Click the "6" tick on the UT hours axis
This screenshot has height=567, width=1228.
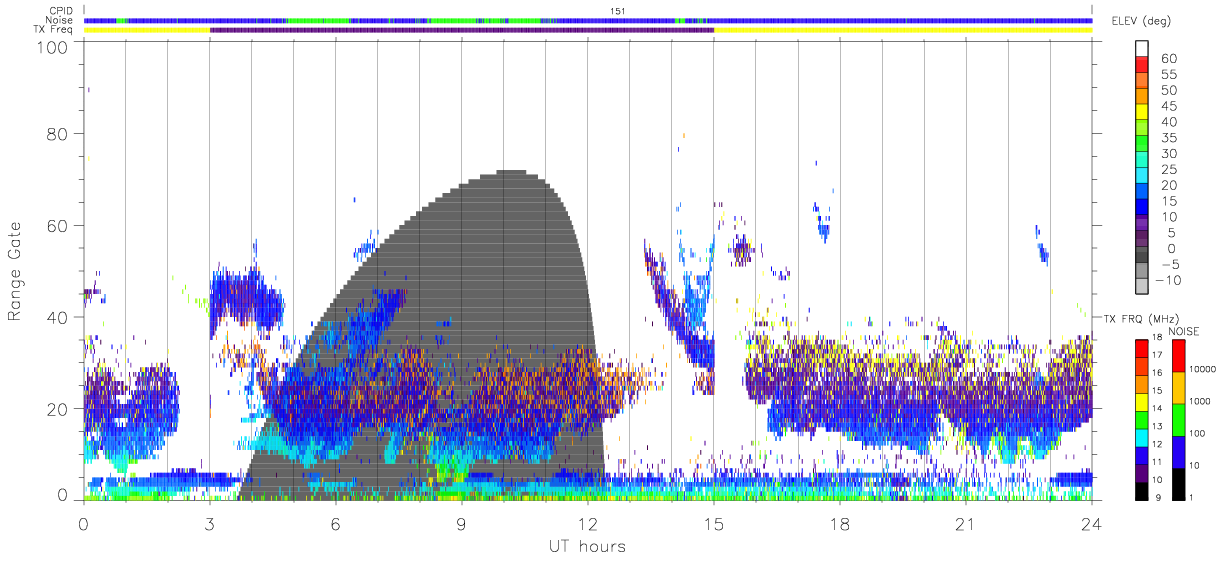coord(336,523)
